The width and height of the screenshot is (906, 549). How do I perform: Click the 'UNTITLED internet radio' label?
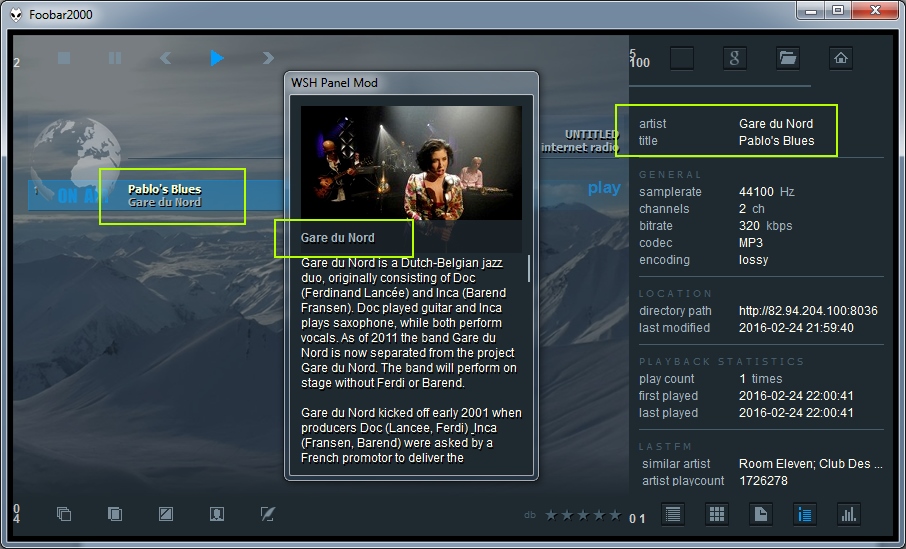tap(580, 141)
